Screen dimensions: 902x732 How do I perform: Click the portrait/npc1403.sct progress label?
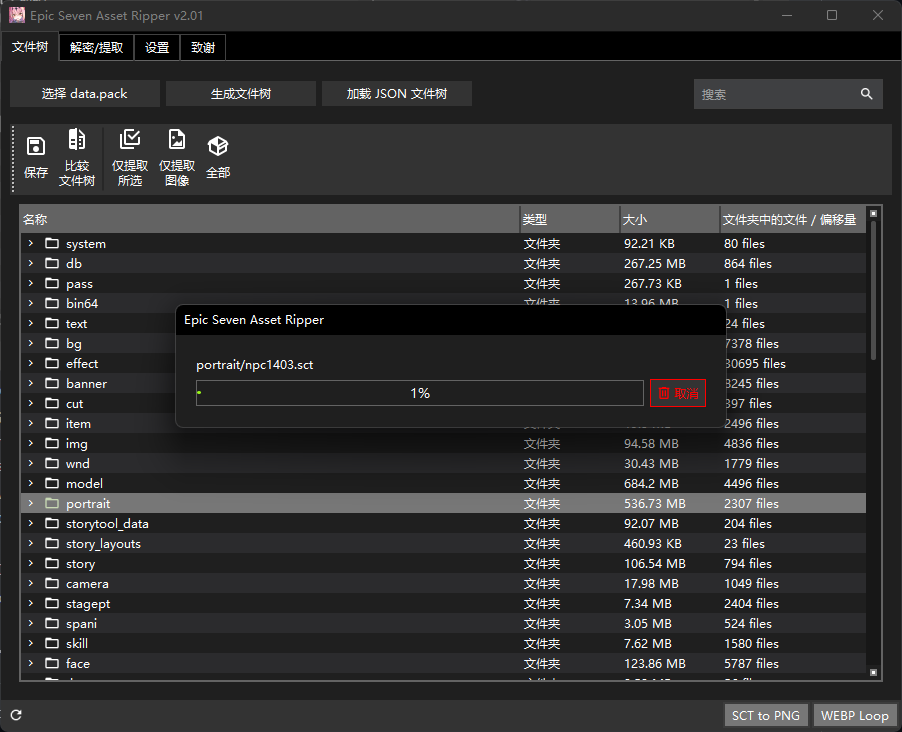pyautogui.click(x=255, y=365)
